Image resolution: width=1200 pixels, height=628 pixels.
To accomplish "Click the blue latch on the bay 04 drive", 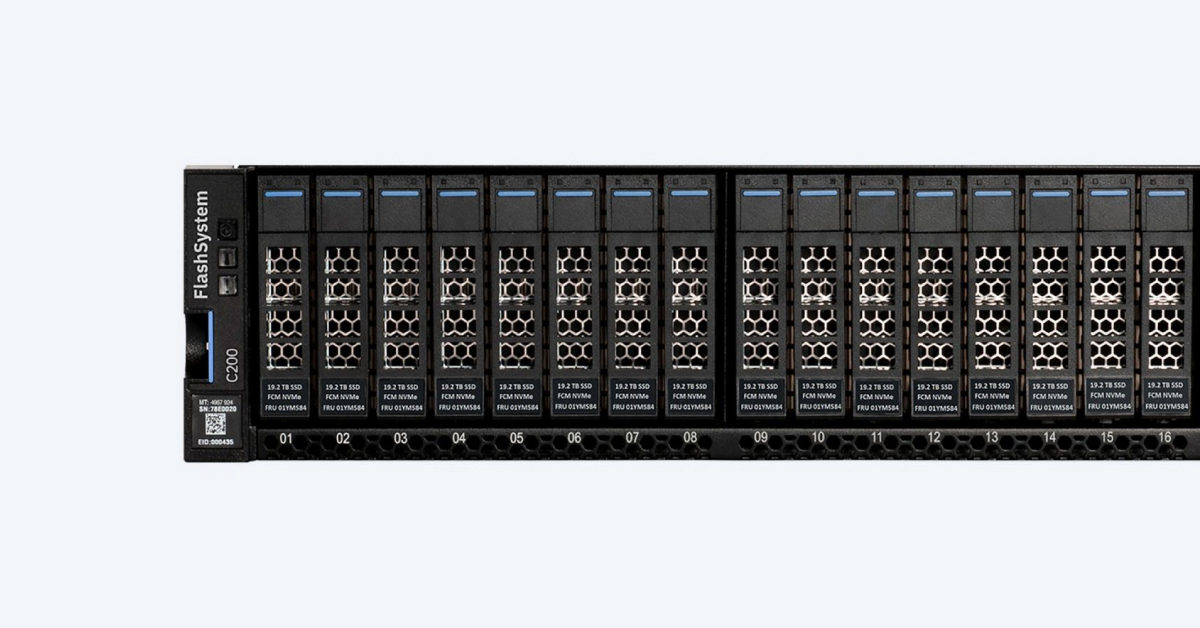I will coord(459,193).
